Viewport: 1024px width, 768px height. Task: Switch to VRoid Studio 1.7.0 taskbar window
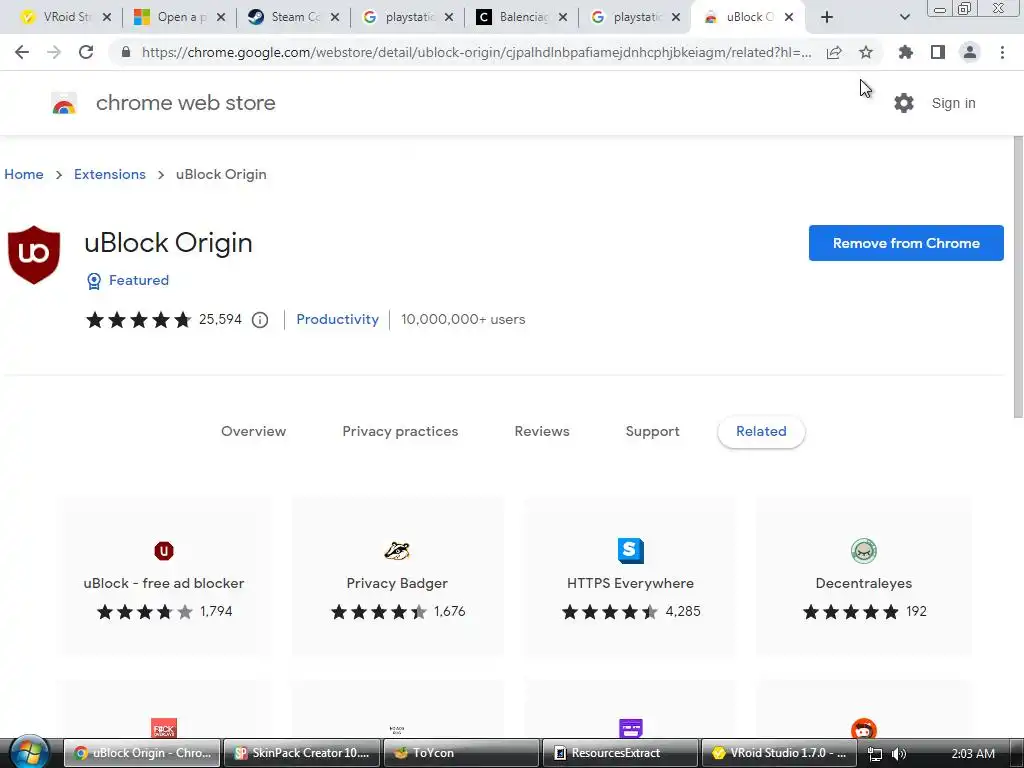778,753
